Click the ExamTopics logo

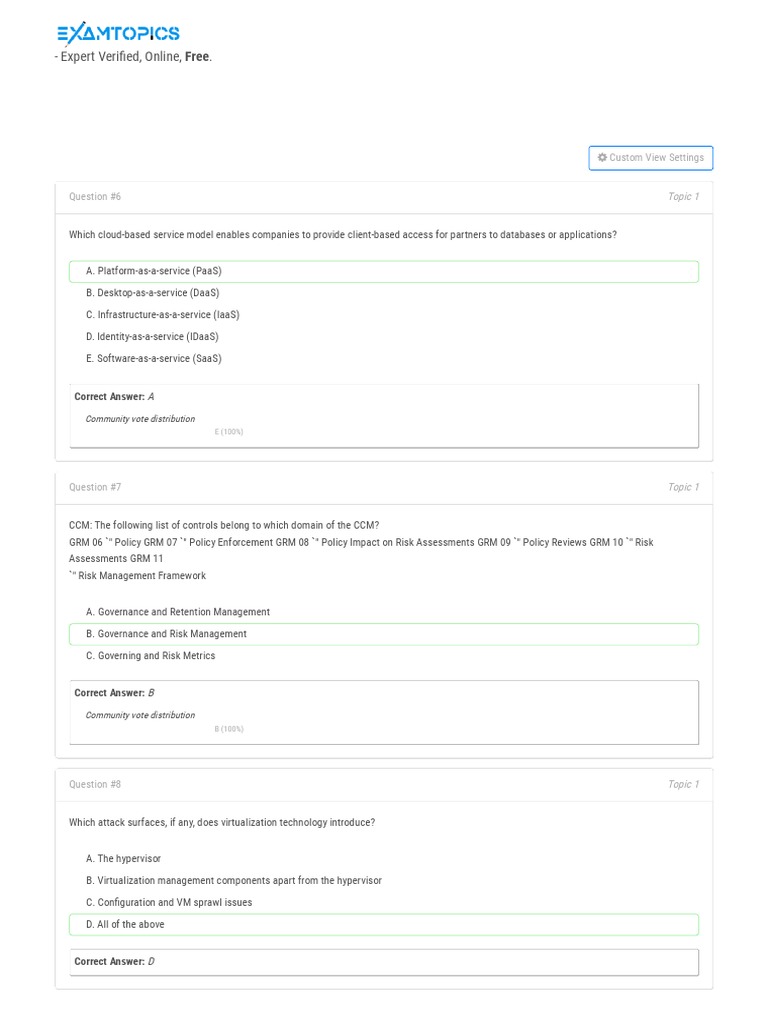pyautogui.click(x=118, y=34)
